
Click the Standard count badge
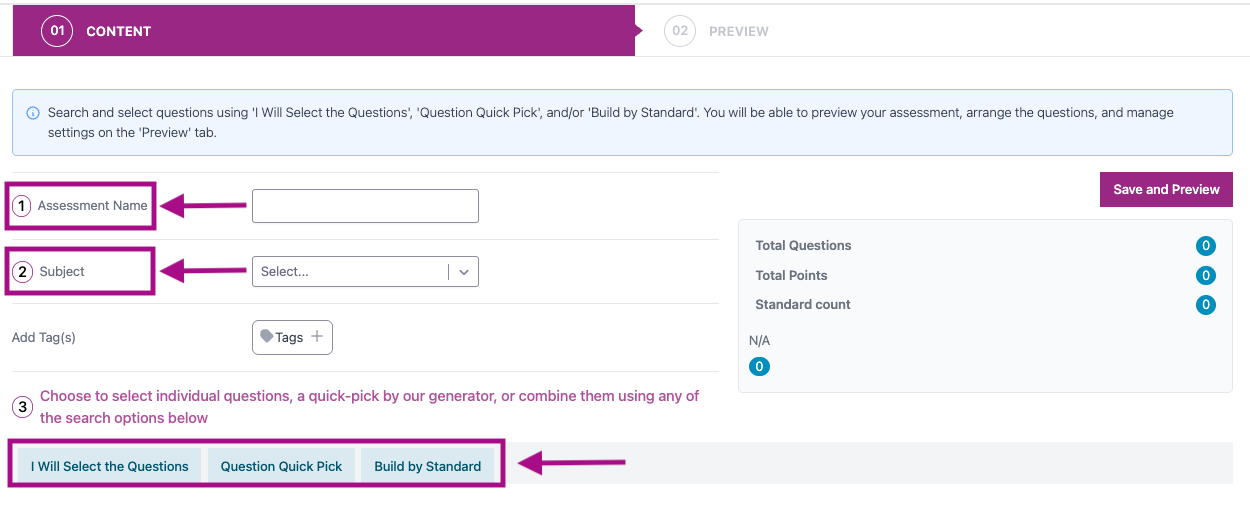[1206, 305]
